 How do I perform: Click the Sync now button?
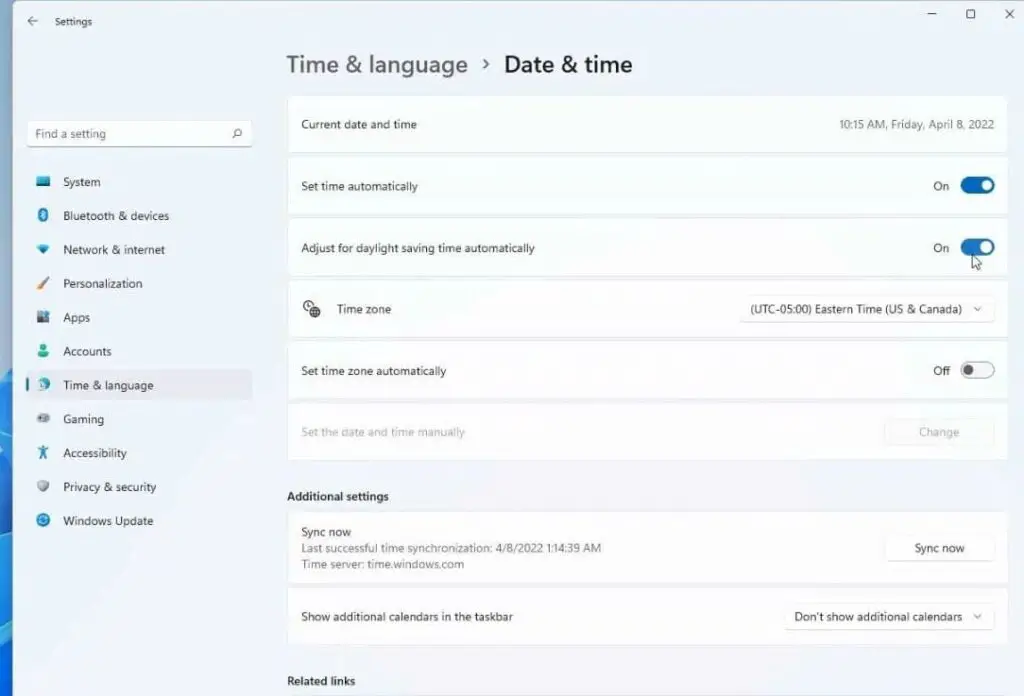pyautogui.click(x=938, y=548)
